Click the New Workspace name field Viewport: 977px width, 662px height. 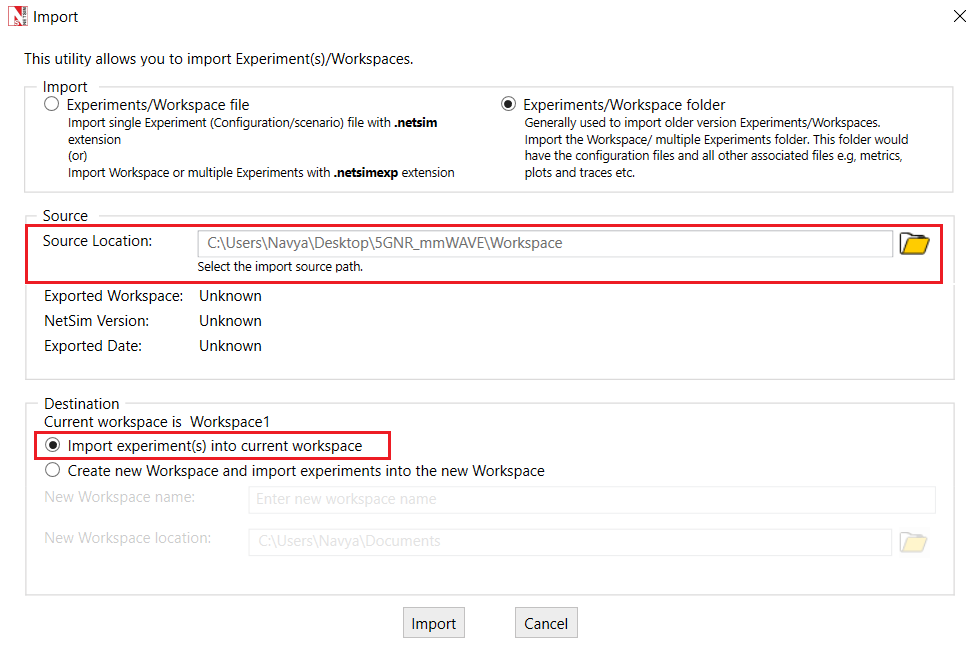pyautogui.click(x=592, y=499)
